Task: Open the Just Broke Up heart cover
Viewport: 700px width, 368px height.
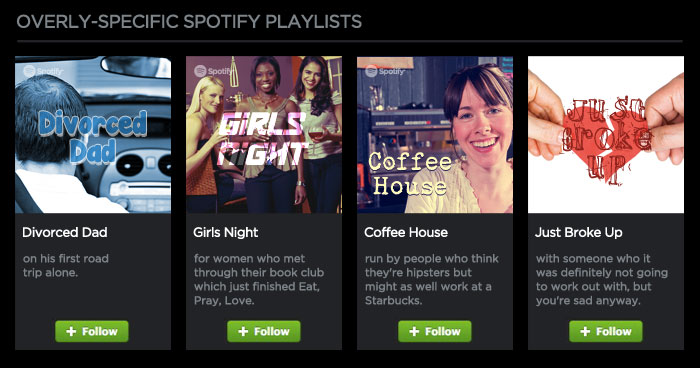Action: point(606,134)
